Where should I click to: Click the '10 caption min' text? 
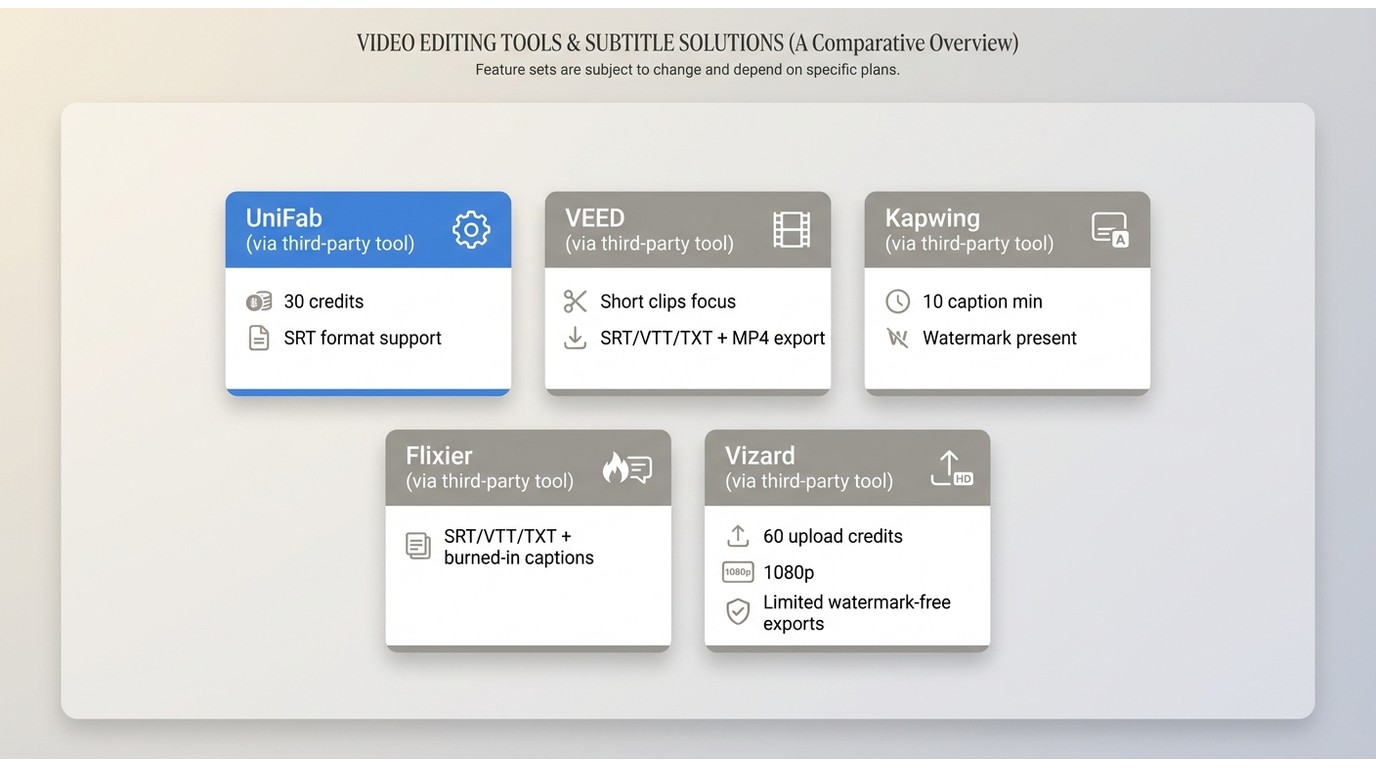(983, 302)
